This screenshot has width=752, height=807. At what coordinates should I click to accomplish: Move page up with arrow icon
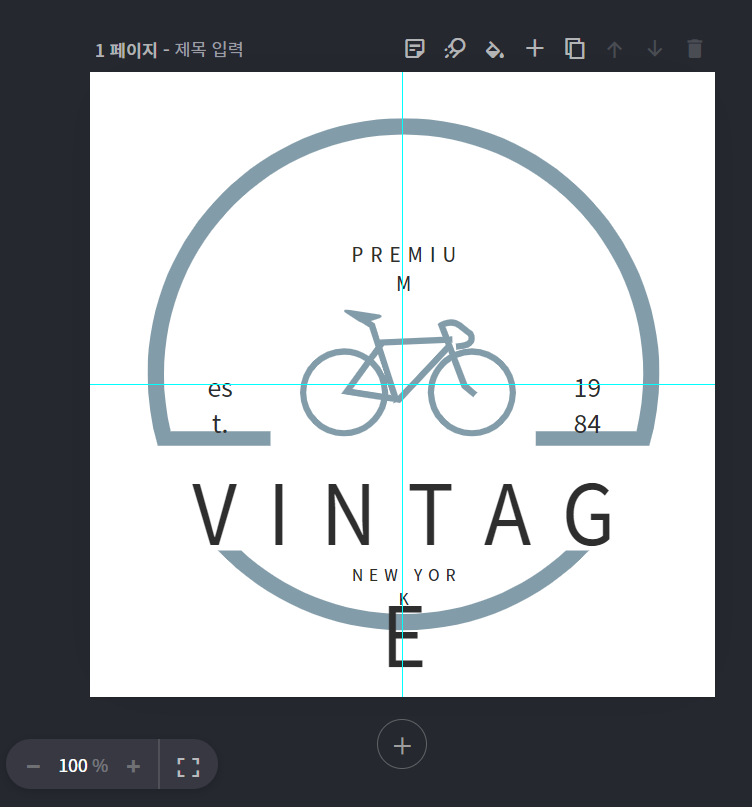pos(615,49)
